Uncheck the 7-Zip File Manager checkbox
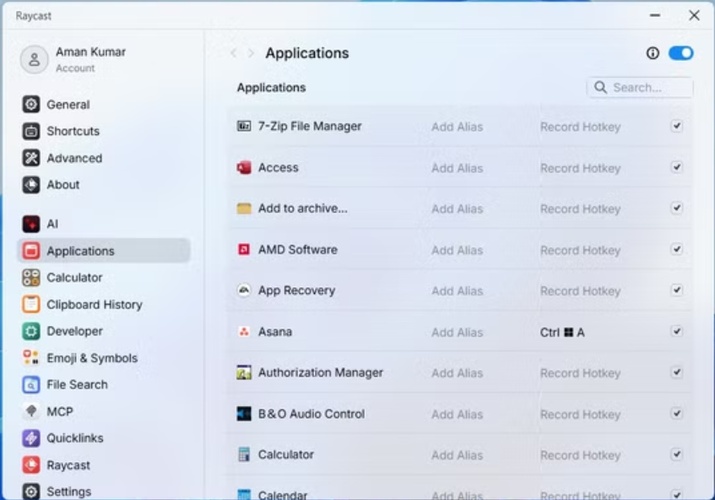The image size is (715, 500). coord(677,126)
